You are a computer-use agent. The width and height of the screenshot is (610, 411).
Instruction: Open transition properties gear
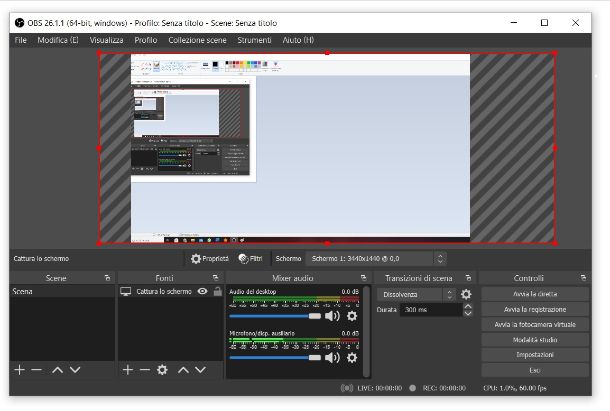(466, 294)
